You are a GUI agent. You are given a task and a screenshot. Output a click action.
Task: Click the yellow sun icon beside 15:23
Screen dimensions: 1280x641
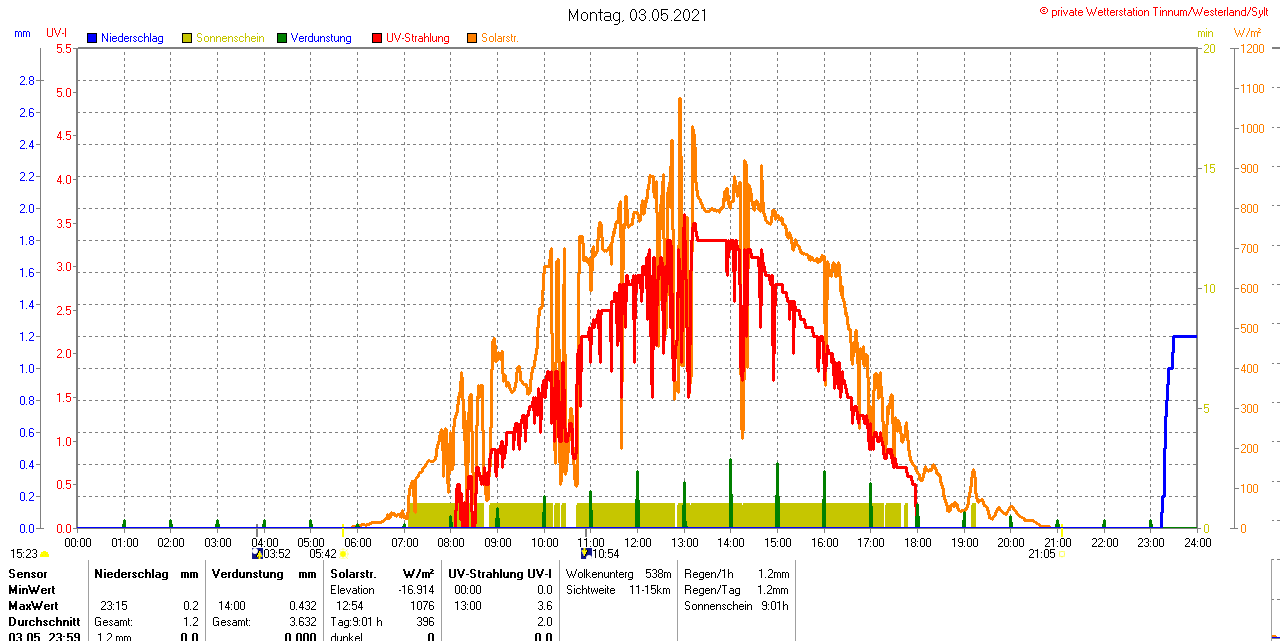coord(44,553)
